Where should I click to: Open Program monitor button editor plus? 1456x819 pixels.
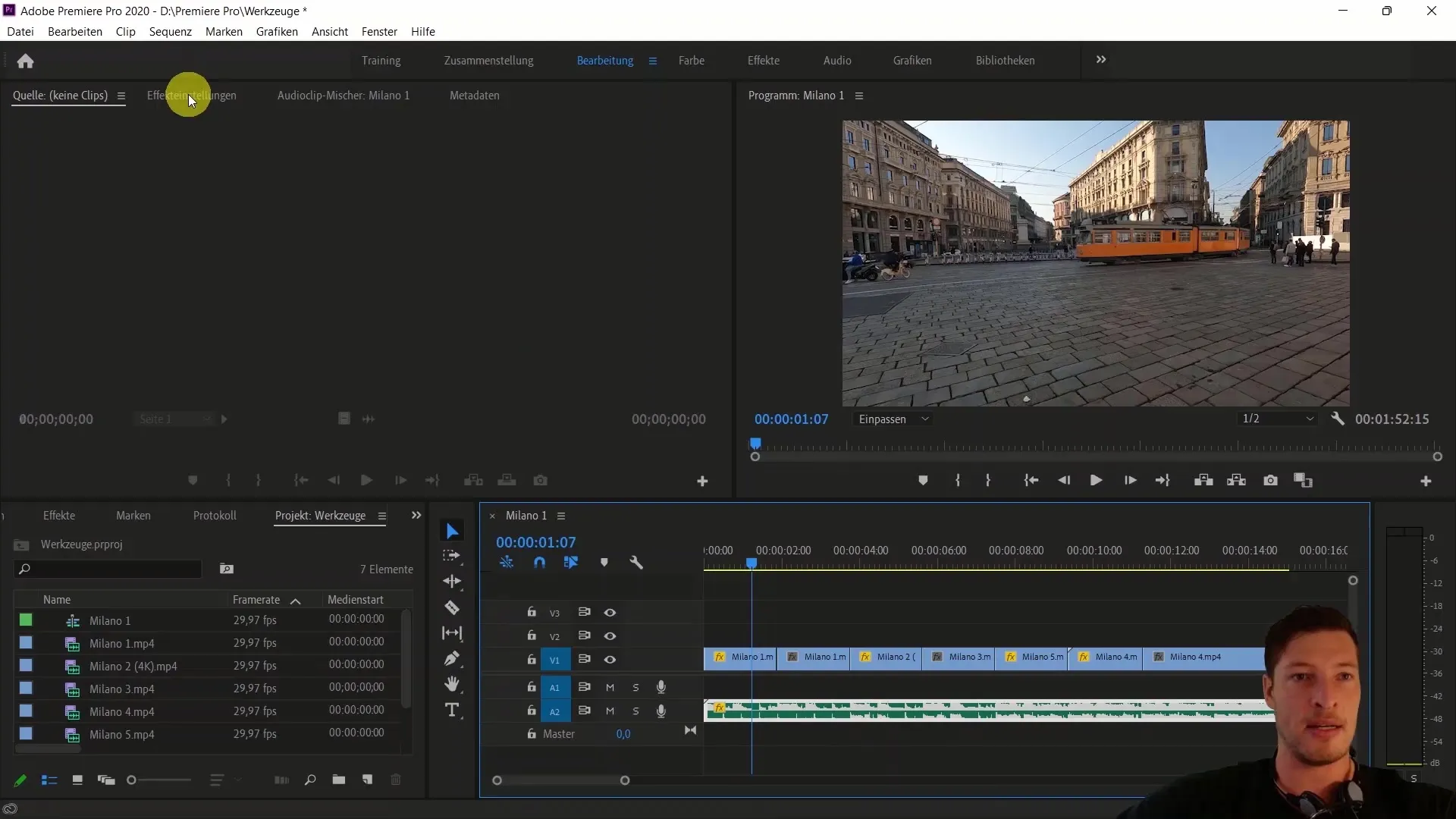pyautogui.click(x=1426, y=482)
